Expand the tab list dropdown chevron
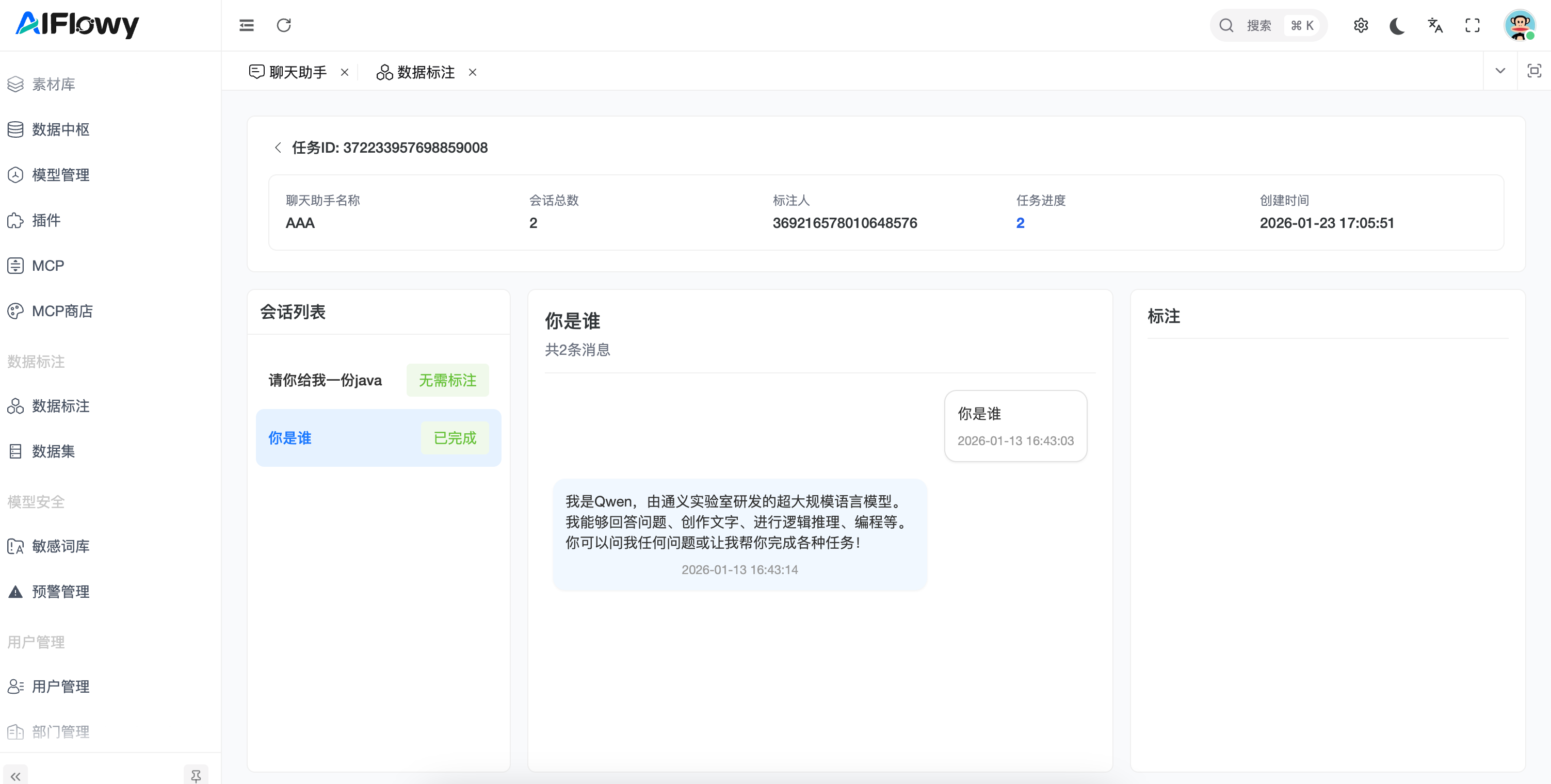Viewport: 1551px width, 784px height. (x=1500, y=71)
